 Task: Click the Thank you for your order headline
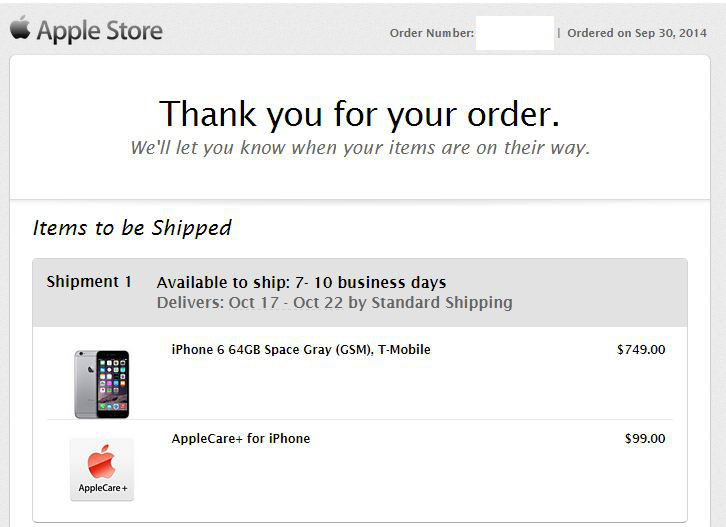pos(360,114)
